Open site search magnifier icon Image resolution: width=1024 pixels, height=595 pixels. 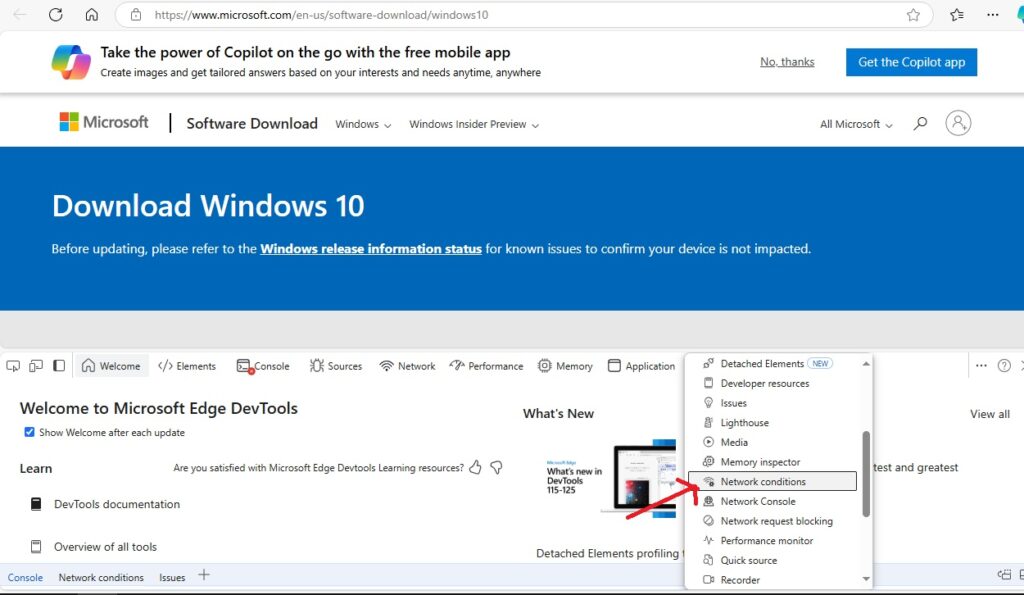(x=920, y=123)
